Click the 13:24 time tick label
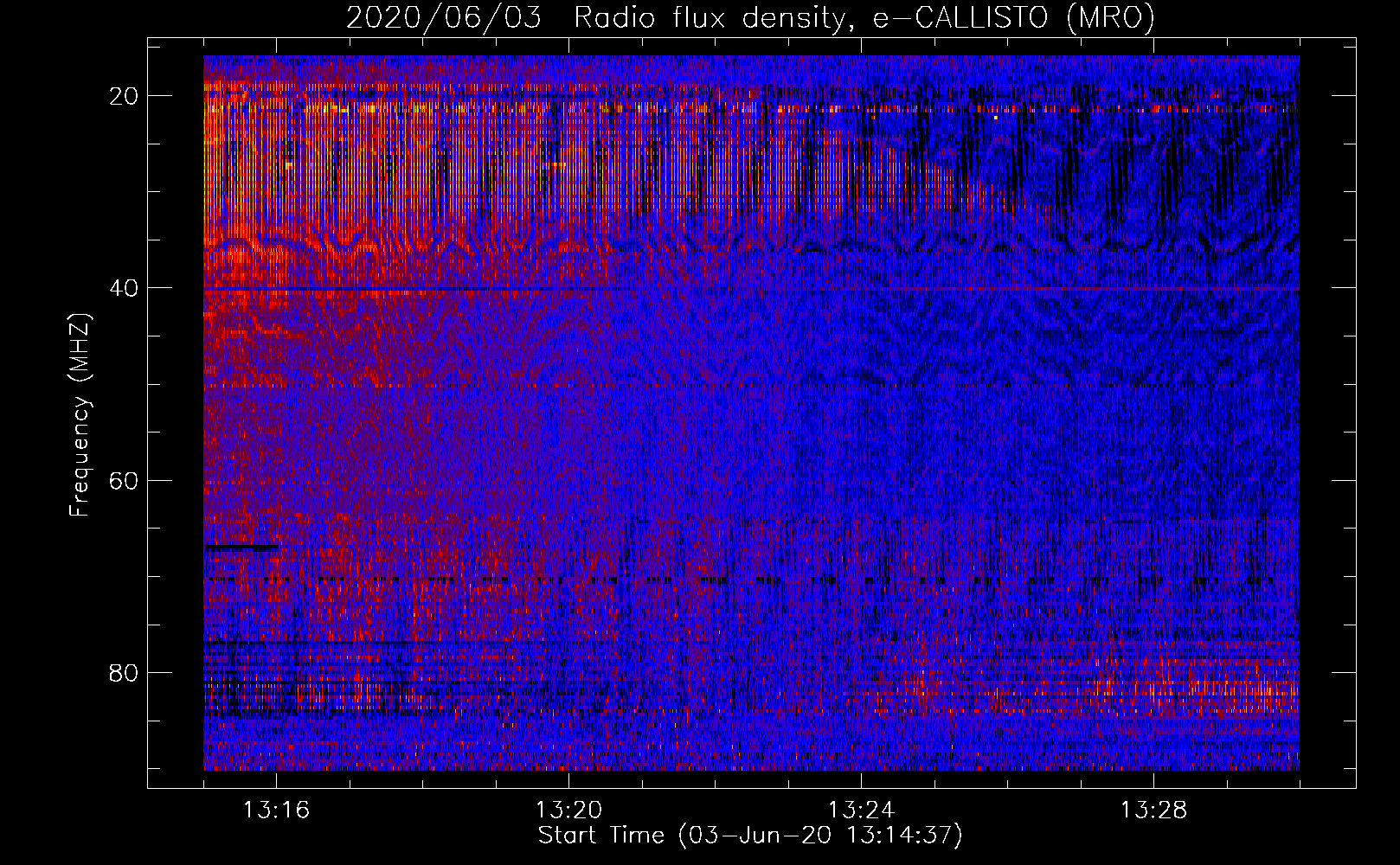 point(861,811)
